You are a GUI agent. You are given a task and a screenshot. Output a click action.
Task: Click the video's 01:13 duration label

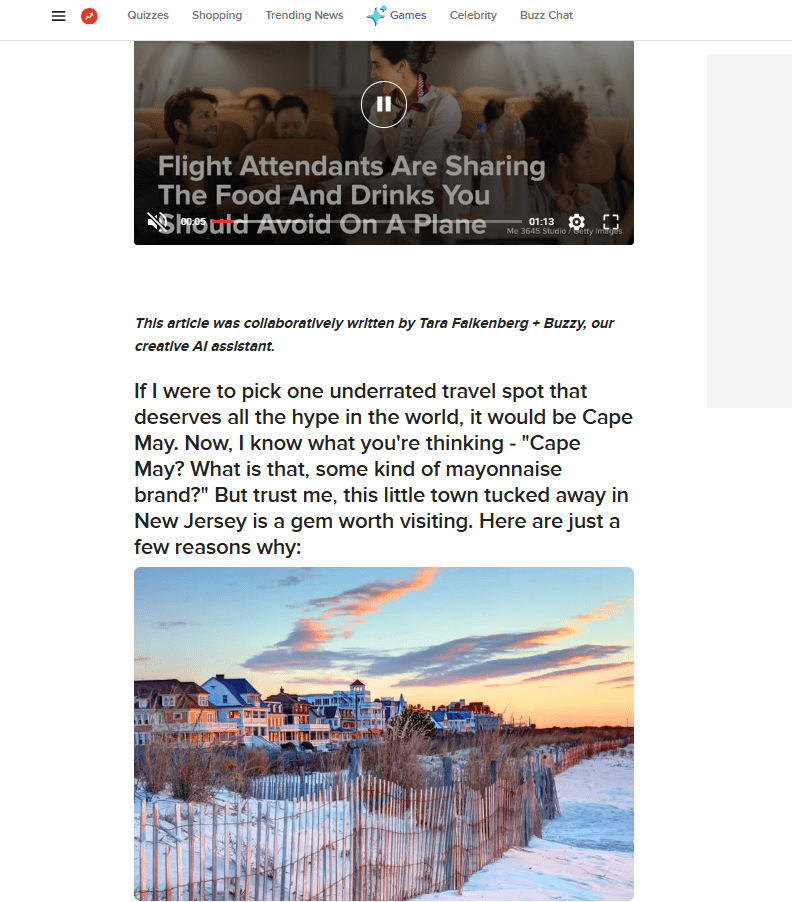point(541,221)
